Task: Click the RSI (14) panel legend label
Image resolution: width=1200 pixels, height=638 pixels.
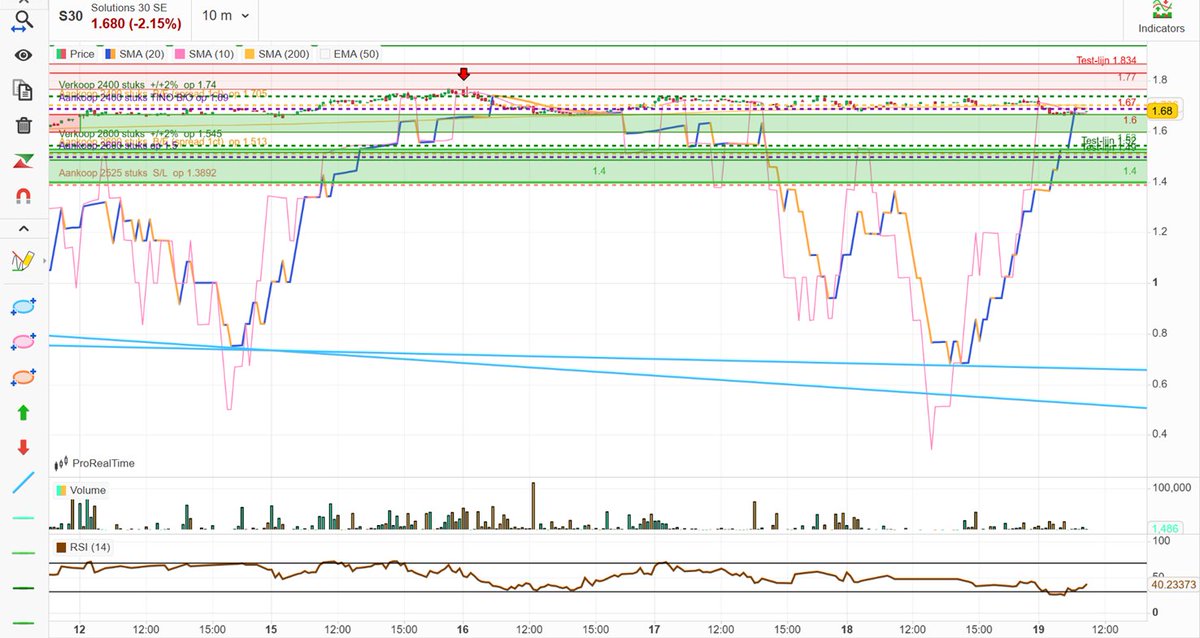Action: [x=83, y=547]
